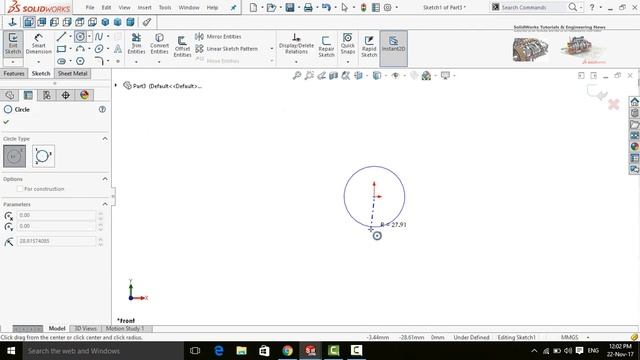The height and width of the screenshot is (360, 640).
Task: Select the Perimeter Circle type
Action: [43, 156]
